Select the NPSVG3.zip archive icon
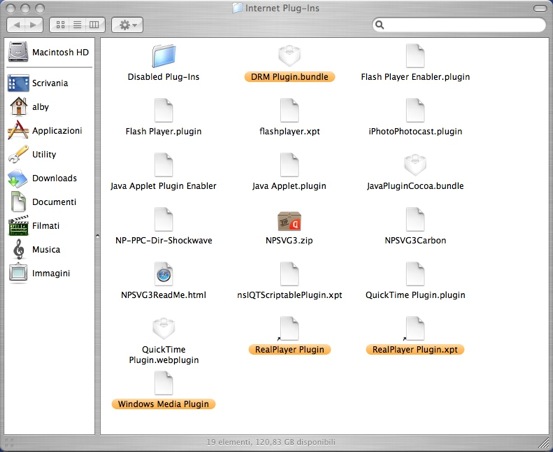 tap(289, 220)
